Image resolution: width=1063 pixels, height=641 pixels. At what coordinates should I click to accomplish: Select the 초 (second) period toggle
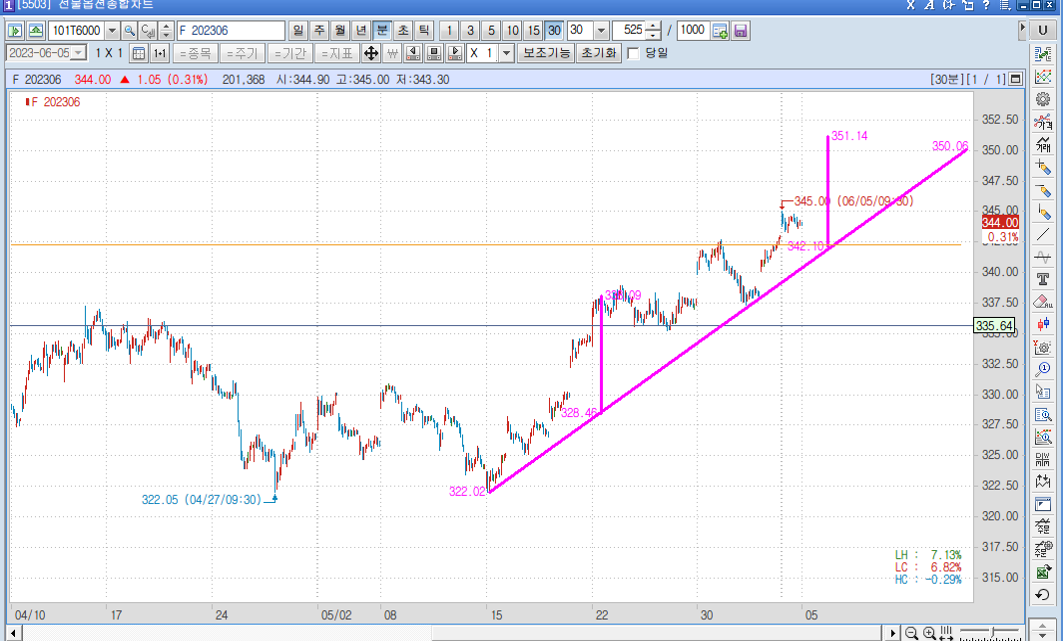tap(403, 30)
